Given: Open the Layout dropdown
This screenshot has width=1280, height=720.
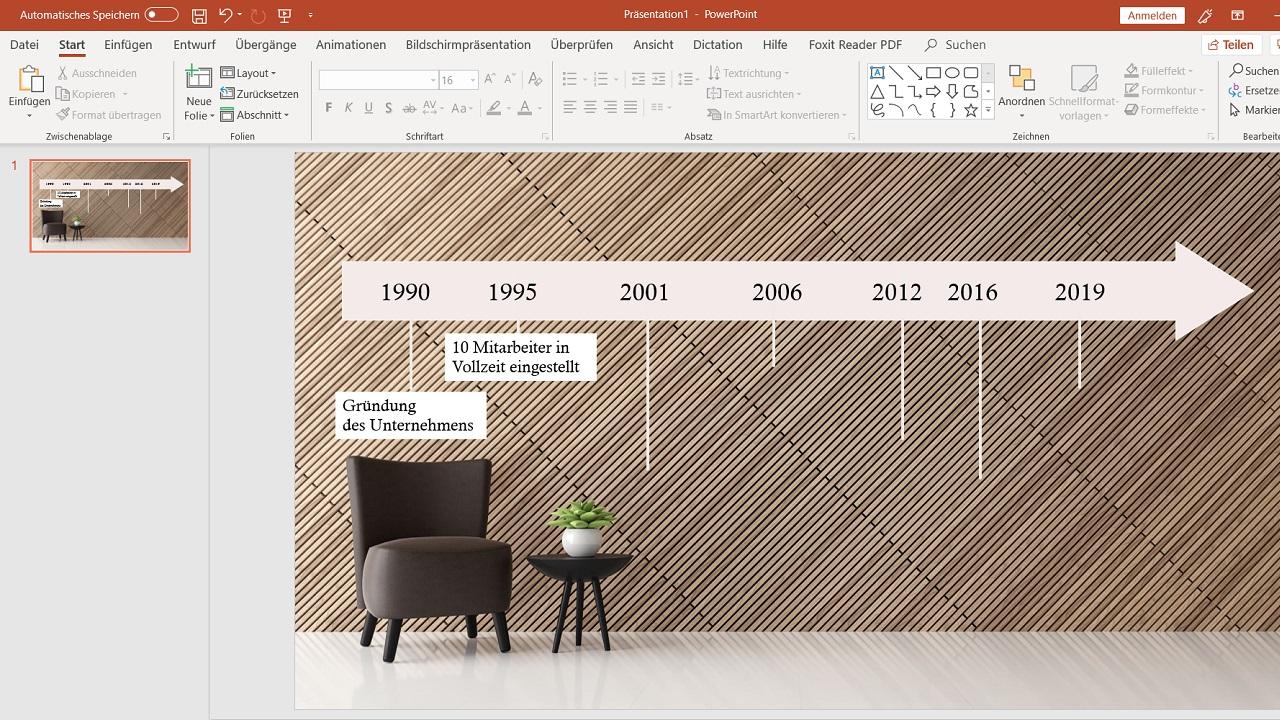Looking at the screenshot, I should click(x=248, y=73).
